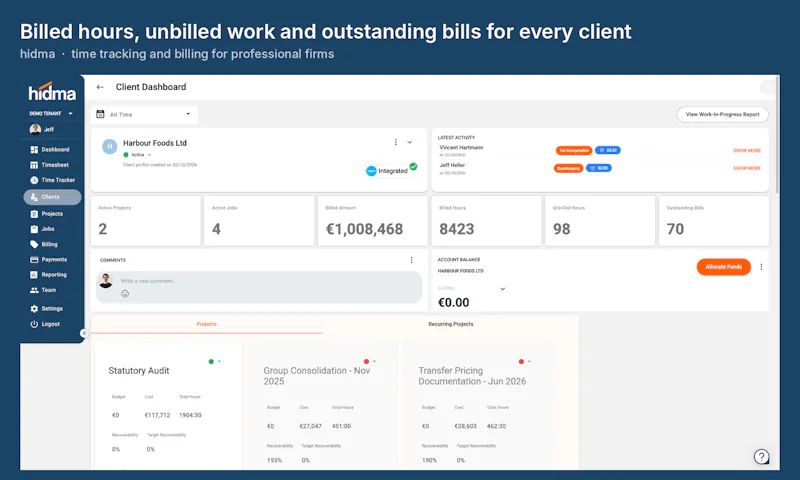Image resolution: width=800 pixels, height=480 pixels.
Task: Open Group Consolidation - Nov 2025 project title
Action: click(x=316, y=376)
